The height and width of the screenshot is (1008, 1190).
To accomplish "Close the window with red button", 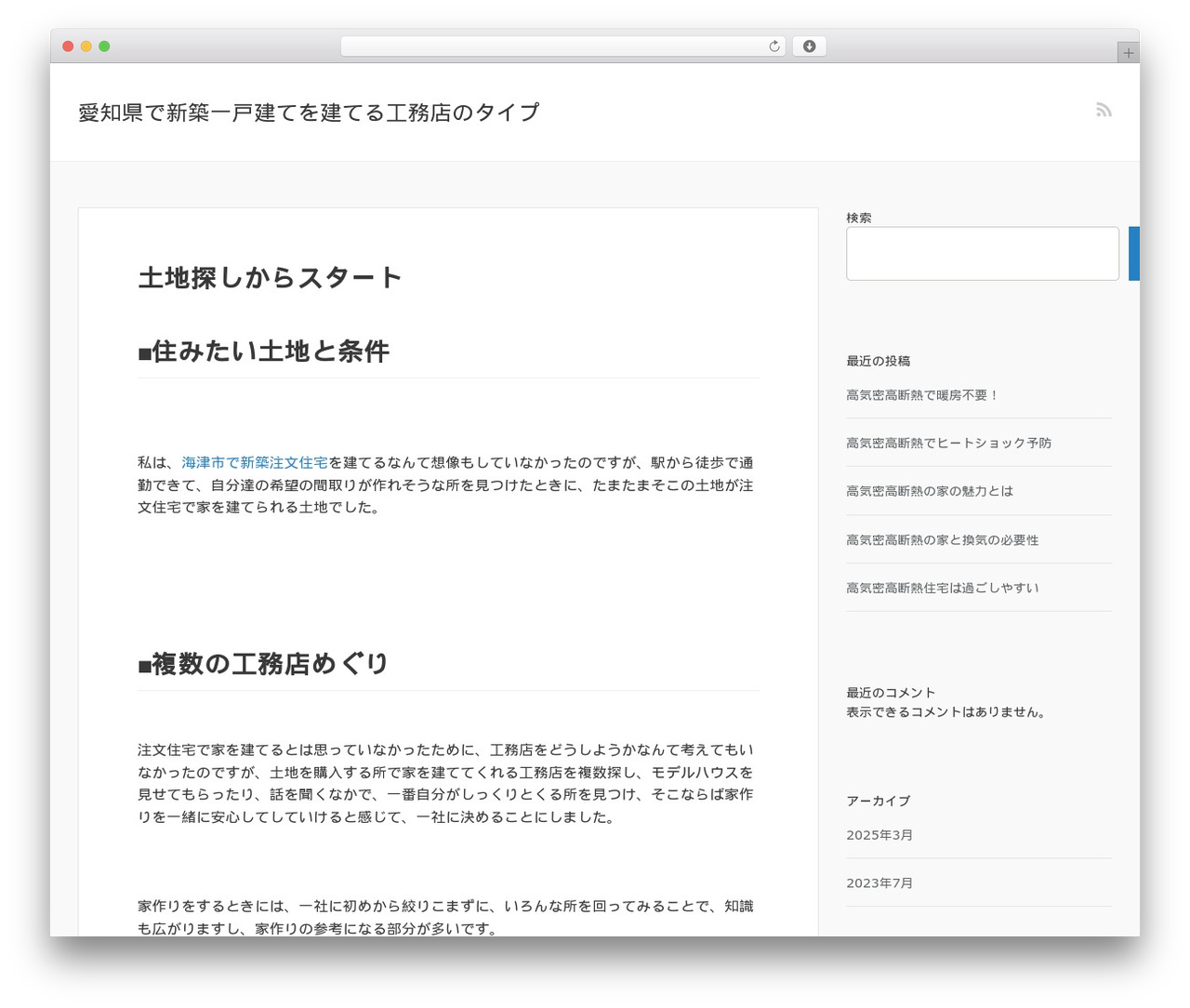I will coord(68,46).
